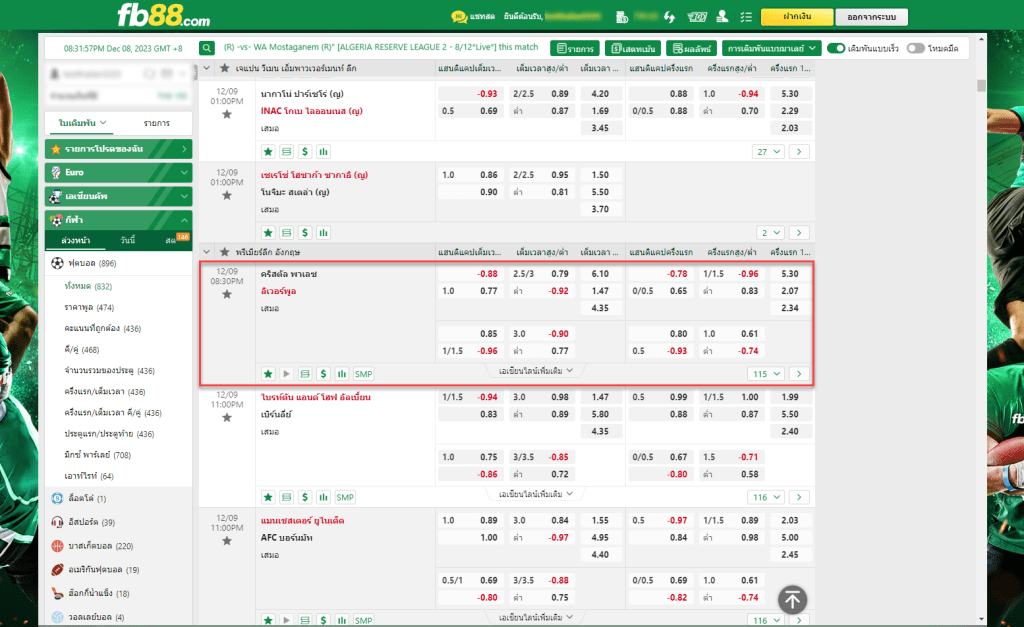Click dollar icon under เบิร์นลีย์ match
The height and width of the screenshot is (627, 1024).
tap(305, 497)
